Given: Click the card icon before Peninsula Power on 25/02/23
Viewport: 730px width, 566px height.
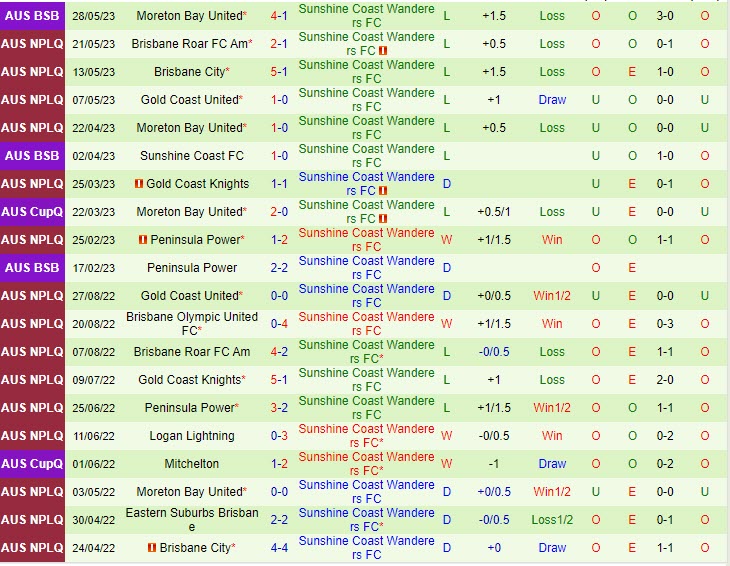Looking at the screenshot, I should click(x=143, y=240).
